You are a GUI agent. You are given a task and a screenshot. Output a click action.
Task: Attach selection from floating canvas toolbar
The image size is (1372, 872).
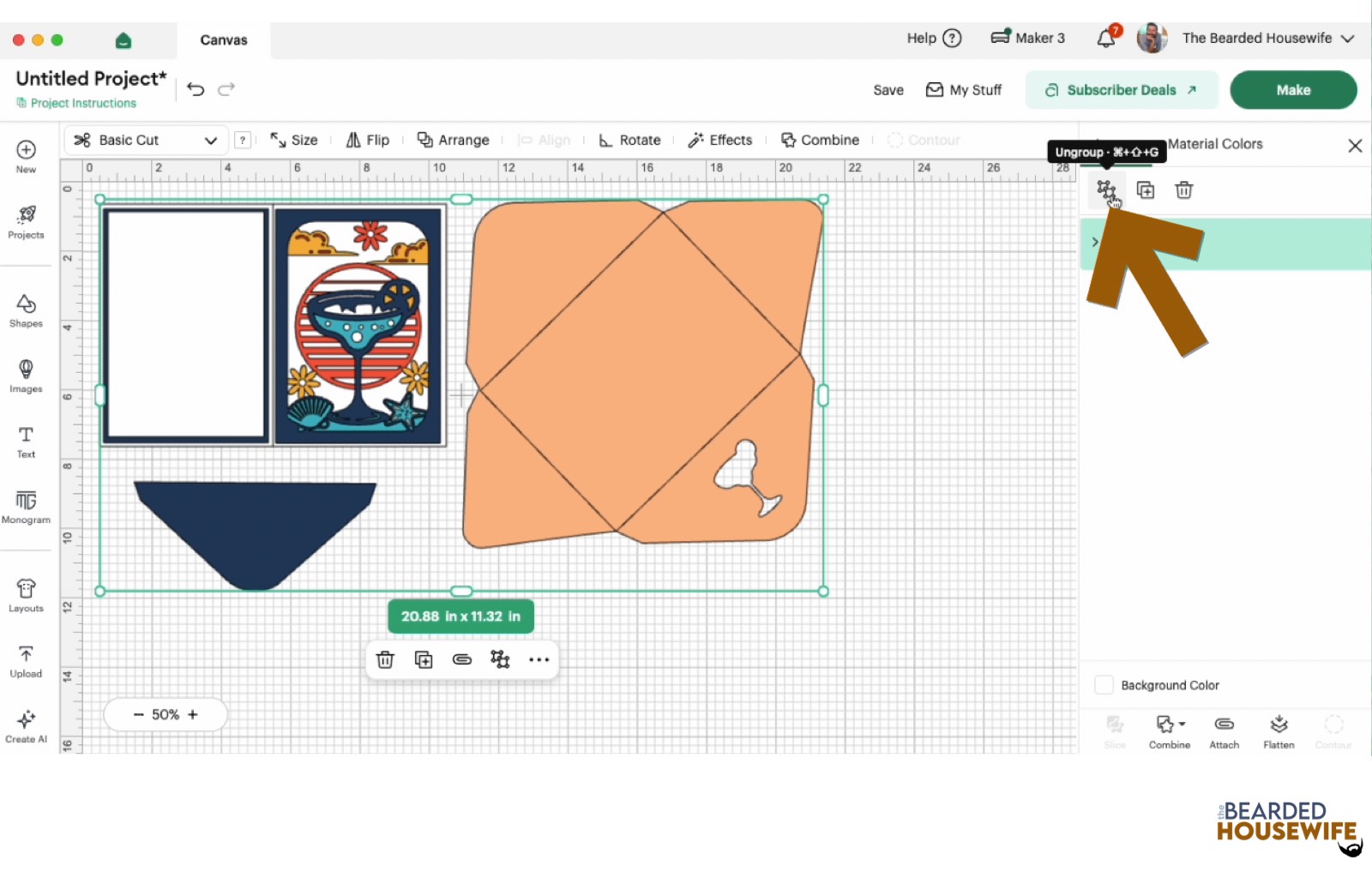[462, 659]
